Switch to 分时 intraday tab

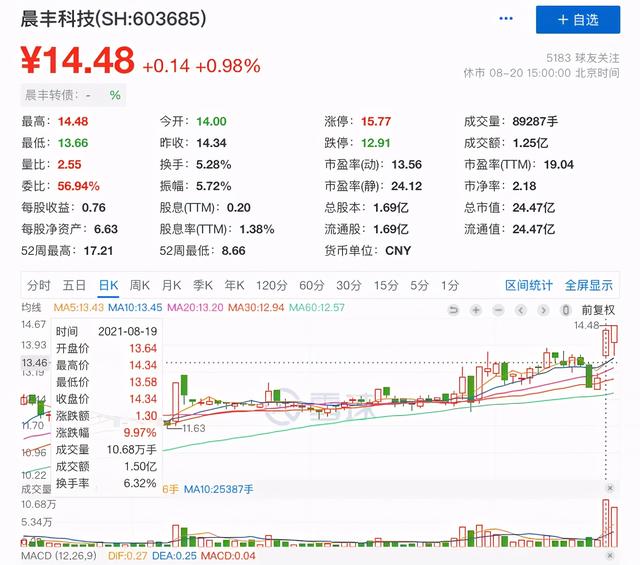pyautogui.click(x=38, y=285)
